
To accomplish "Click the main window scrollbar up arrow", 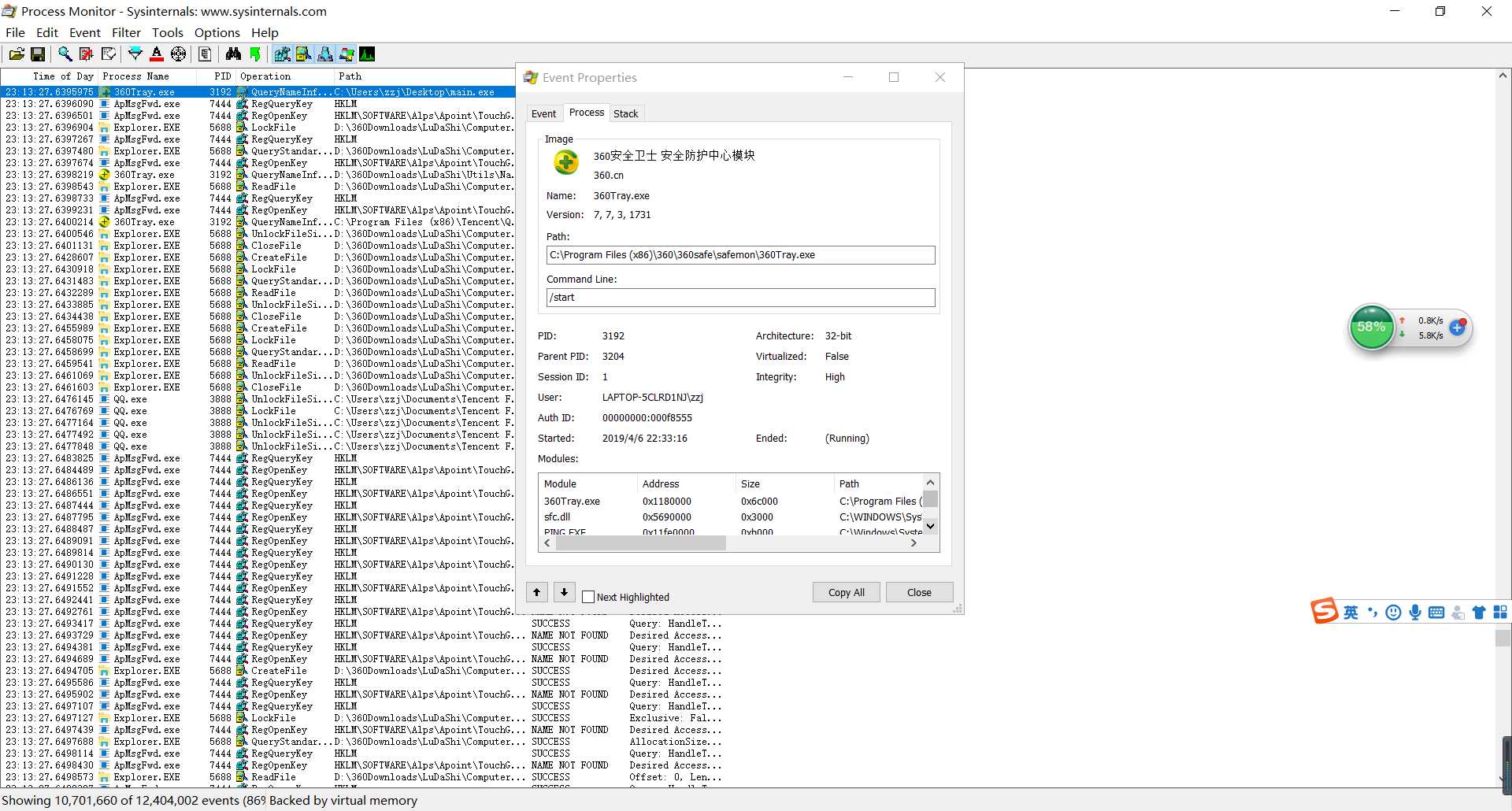I will pos(1503,76).
